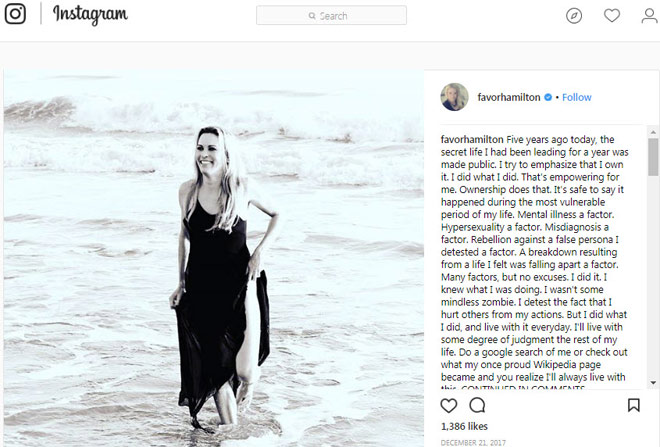Click the Instagram camera logo icon

[x=15, y=15]
